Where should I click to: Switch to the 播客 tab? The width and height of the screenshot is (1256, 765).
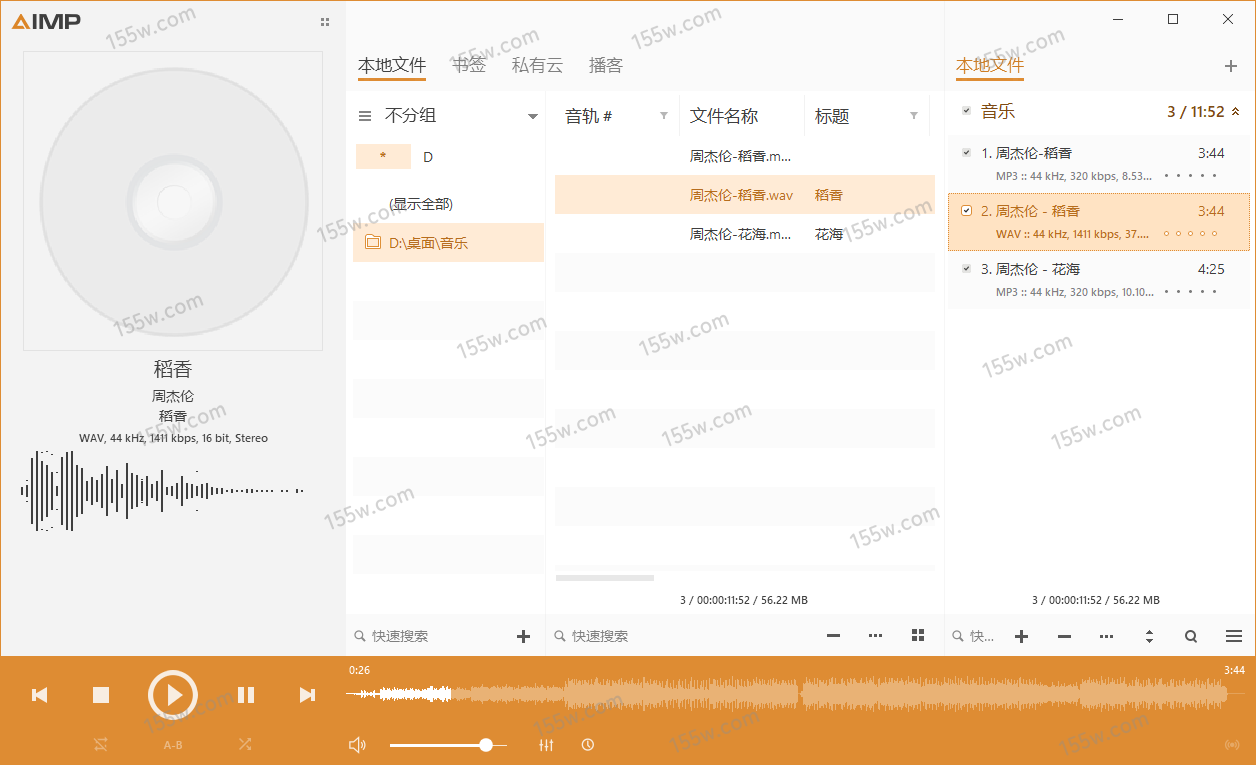pyautogui.click(x=605, y=65)
